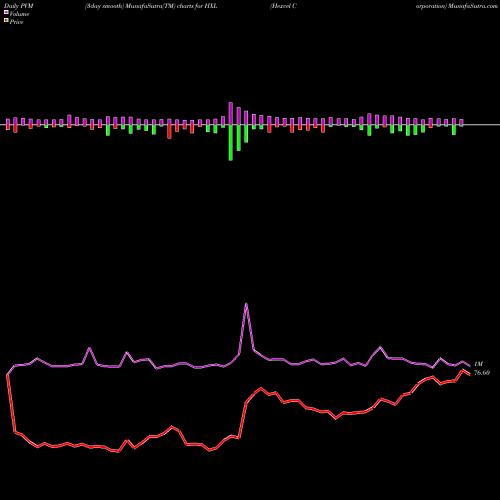Click the 'orporation) MunafaSutra.com' text at top right

pyautogui.click(x=457, y=6)
